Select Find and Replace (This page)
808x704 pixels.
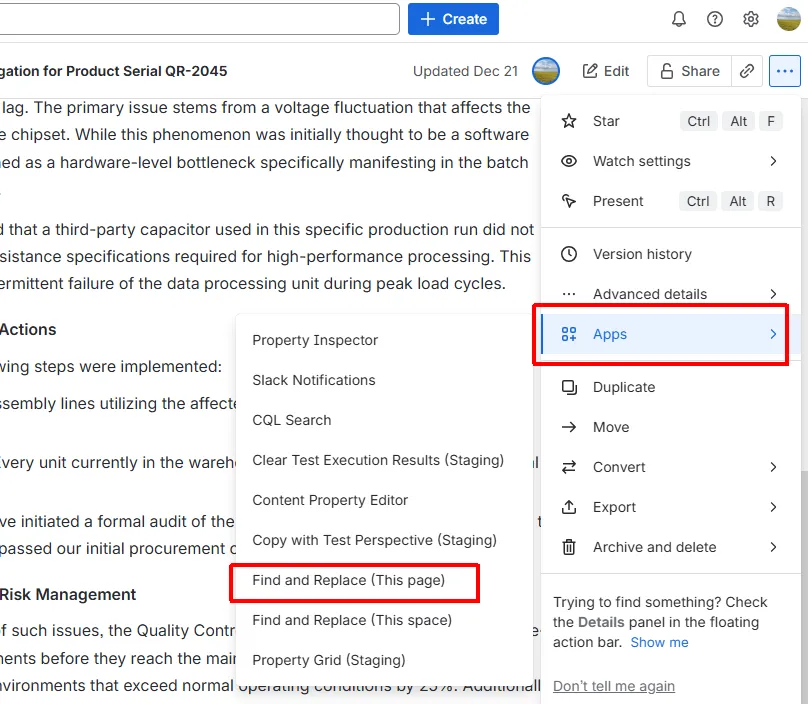click(x=349, y=580)
